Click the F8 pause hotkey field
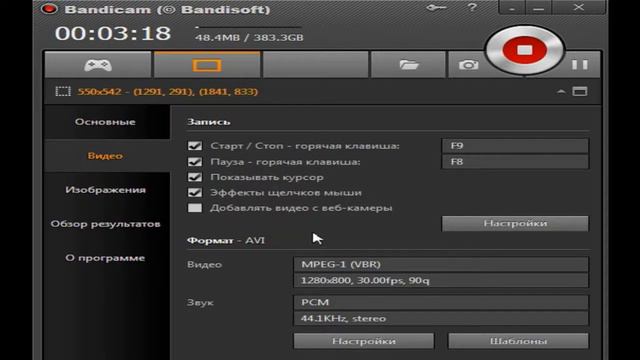This screenshot has height=360, width=640. click(515, 162)
